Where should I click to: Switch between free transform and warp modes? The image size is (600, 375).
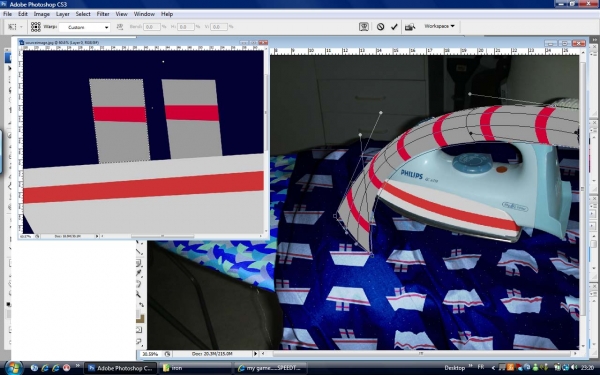point(364,26)
